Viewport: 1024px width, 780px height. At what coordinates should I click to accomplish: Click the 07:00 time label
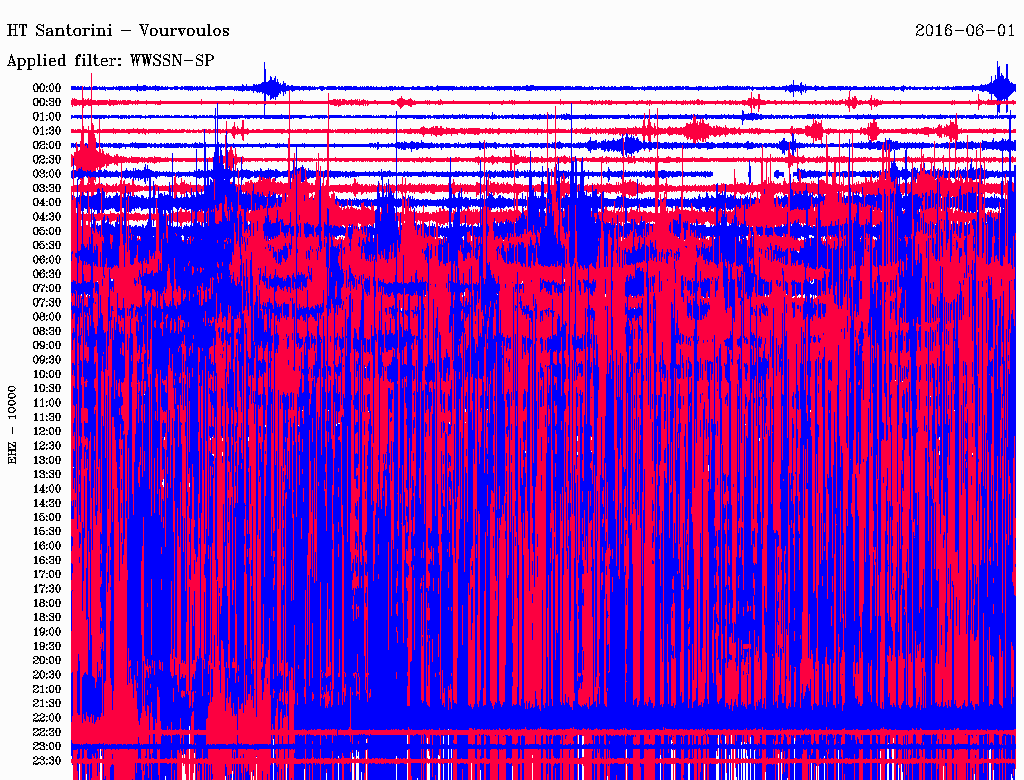pos(47,288)
